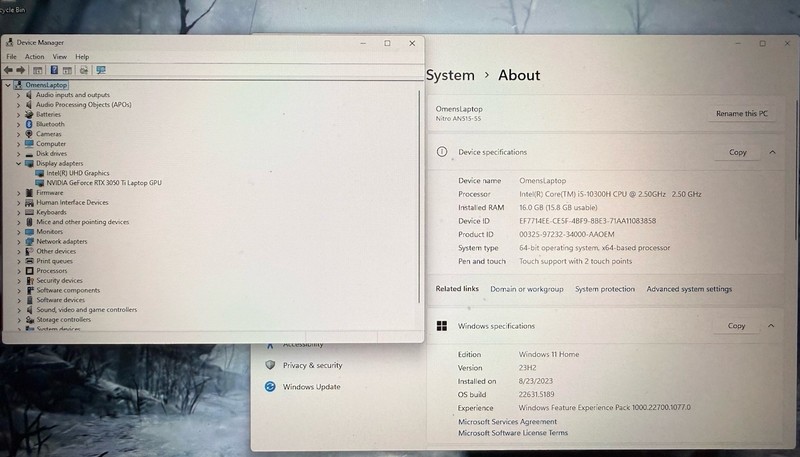Open the Help menu
The image size is (800, 457).
[x=82, y=57]
